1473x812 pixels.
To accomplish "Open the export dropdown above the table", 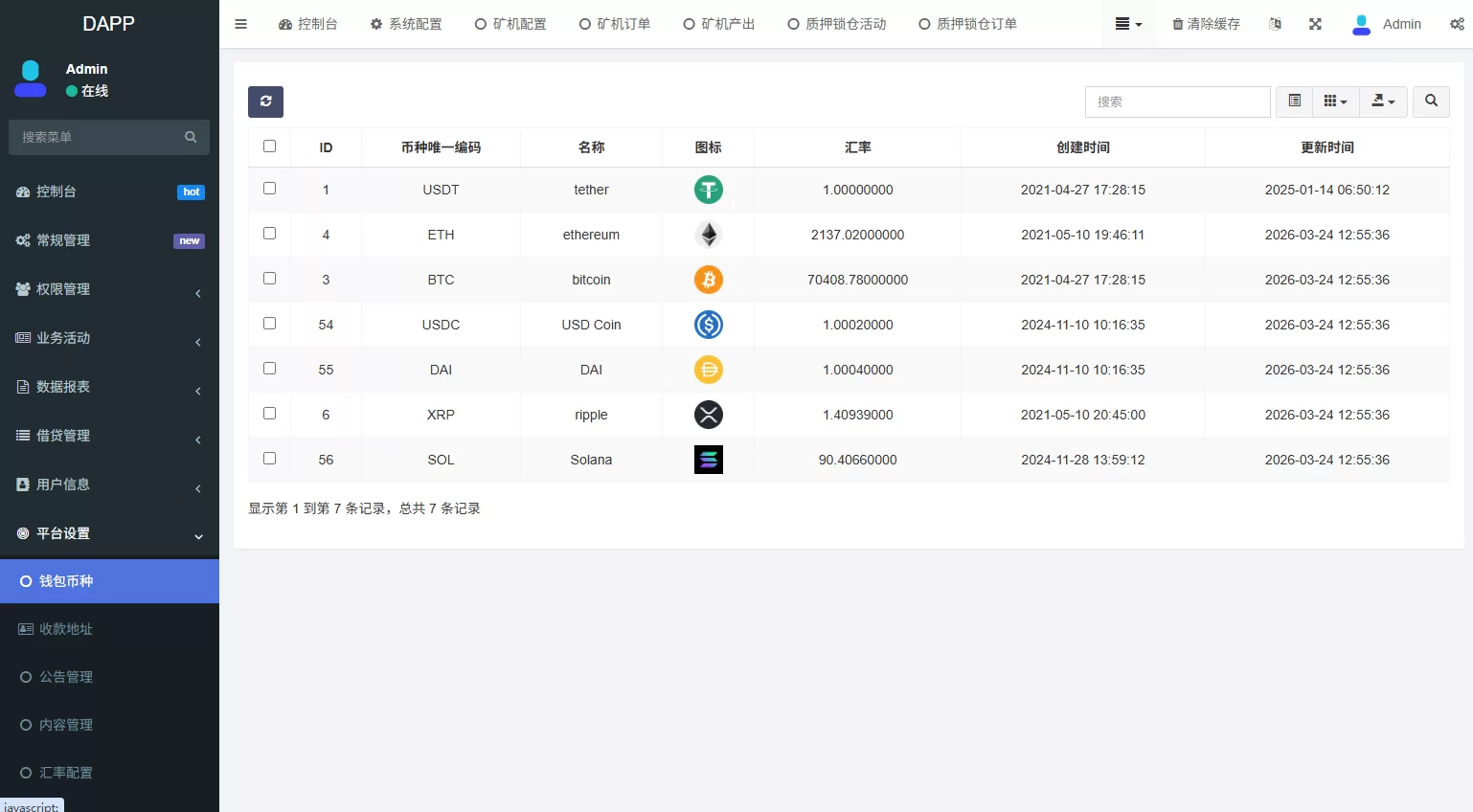I will [1383, 101].
